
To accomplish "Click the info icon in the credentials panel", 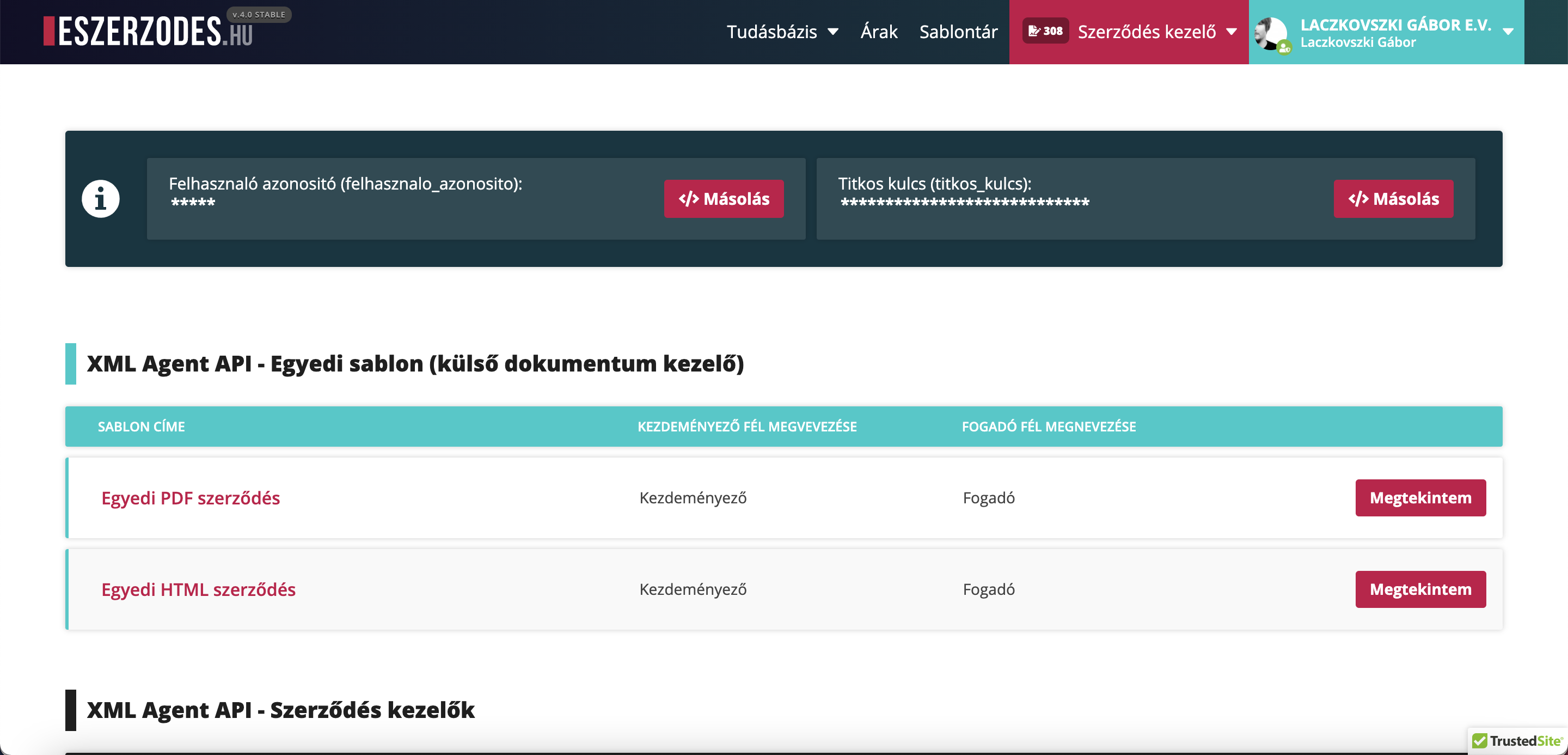I will pyautogui.click(x=100, y=198).
